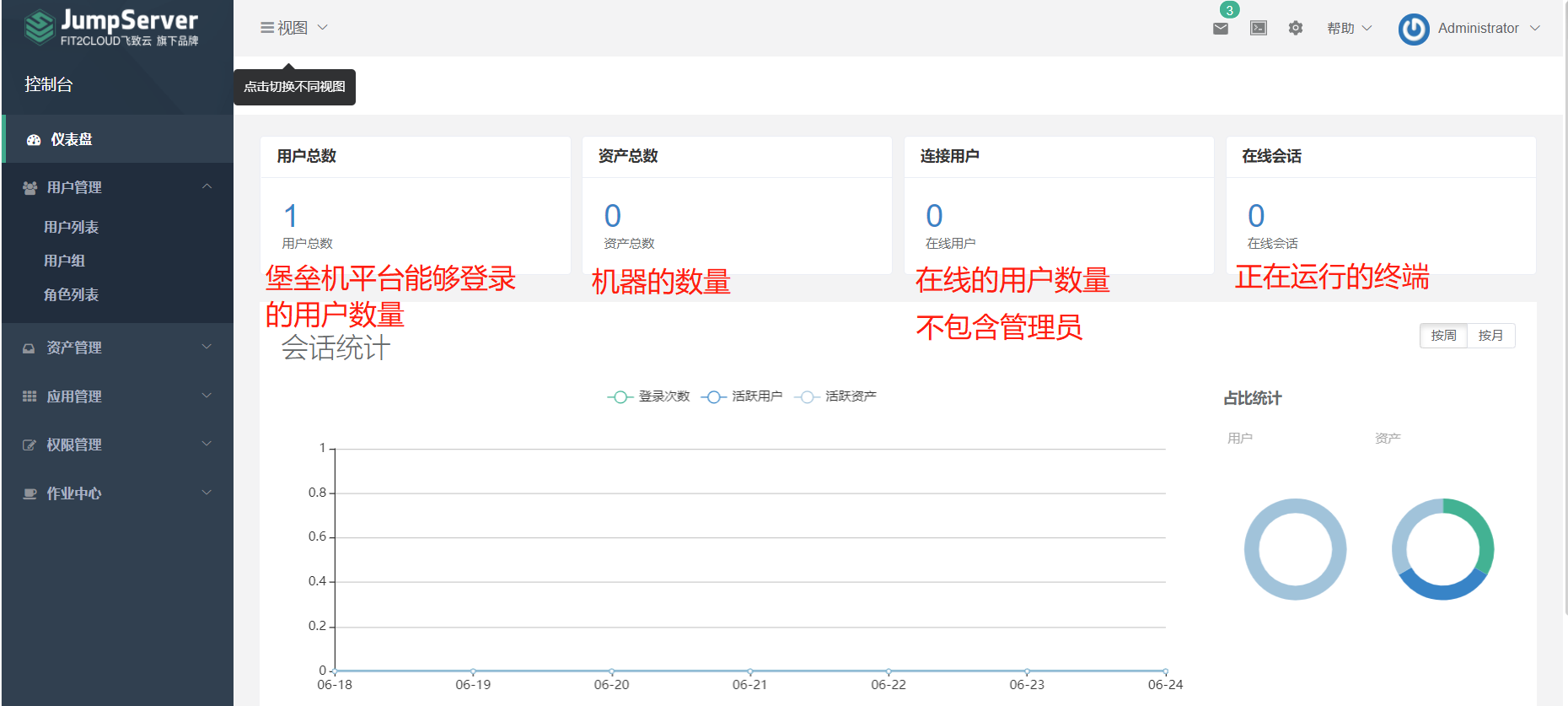Expand the 资产管理 menu chevron
Screen dimensions: 1568x706
coord(207,348)
